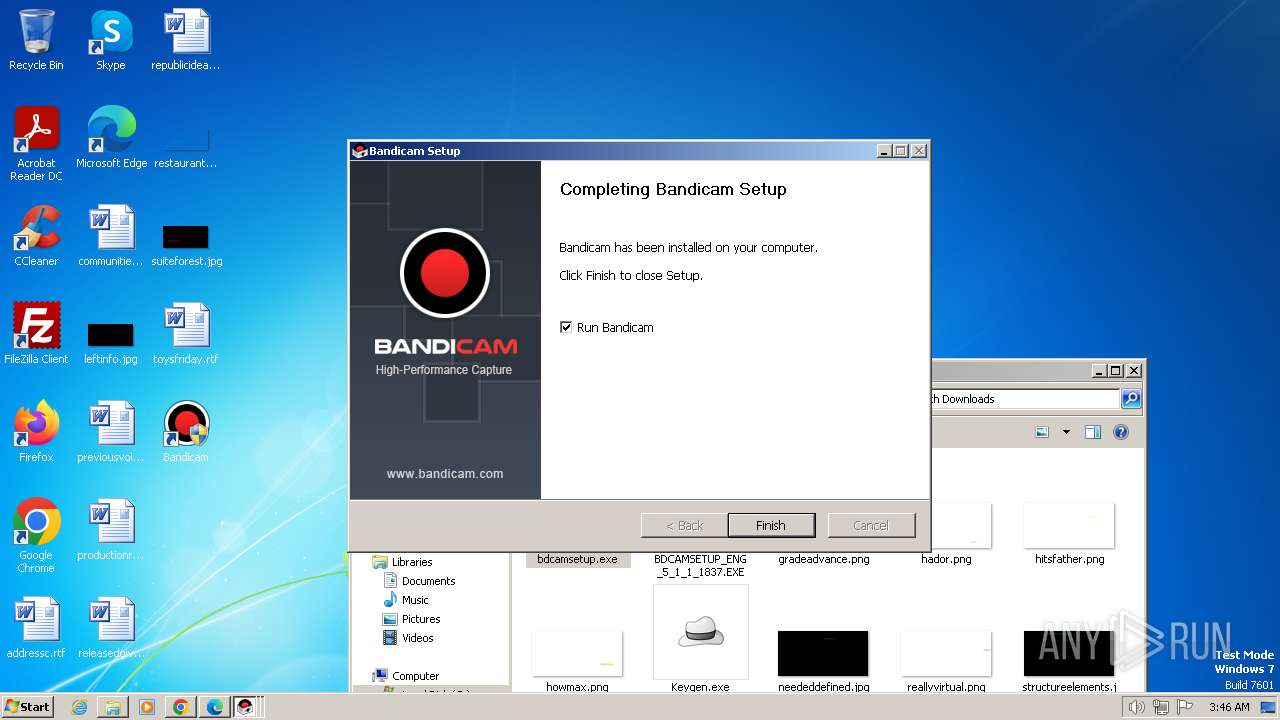Open the volume control in system tray
The height and width of the screenshot is (720, 1280).
(1136, 707)
